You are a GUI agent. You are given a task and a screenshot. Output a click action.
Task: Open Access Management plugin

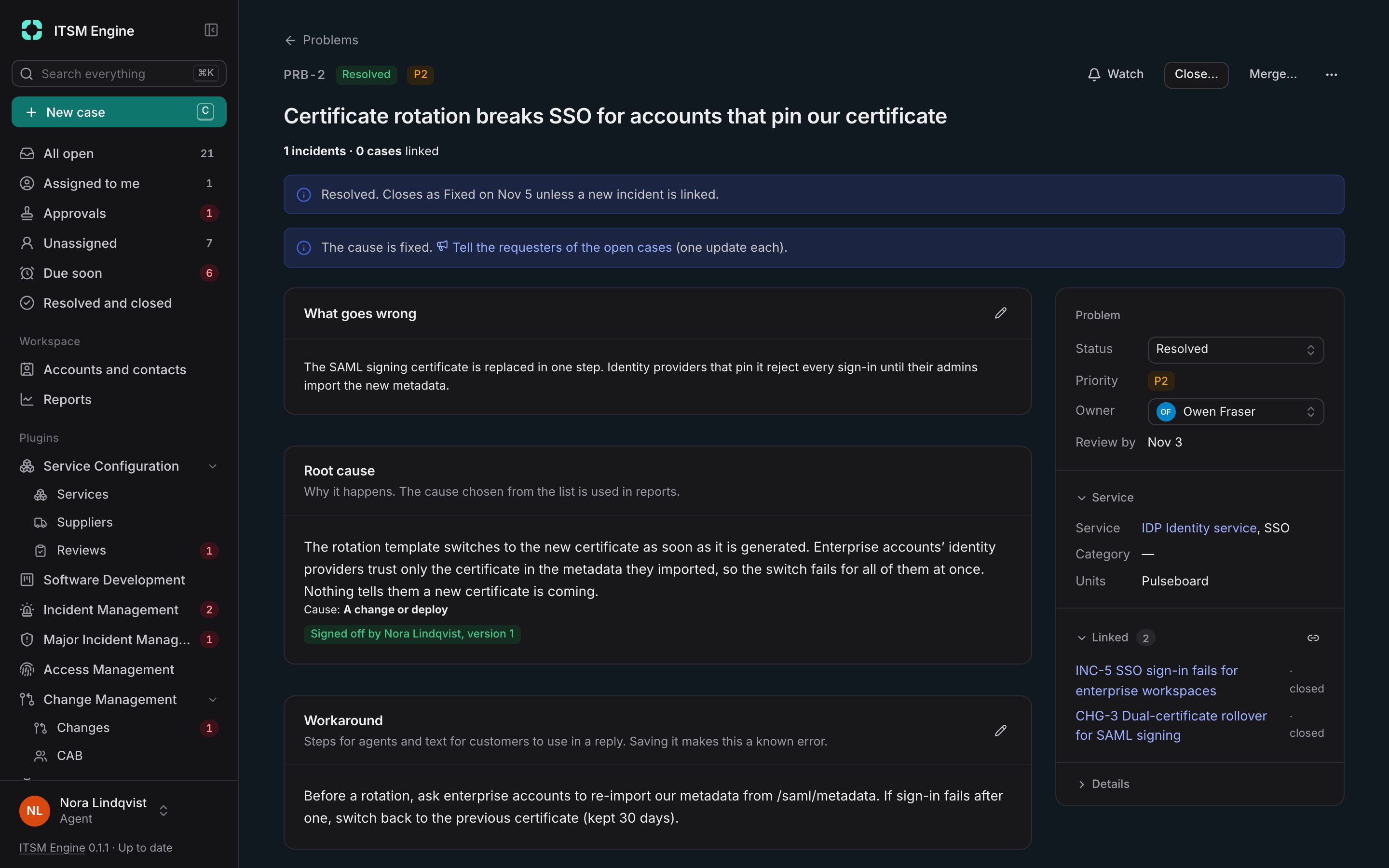pyautogui.click(x=119, y=669)
